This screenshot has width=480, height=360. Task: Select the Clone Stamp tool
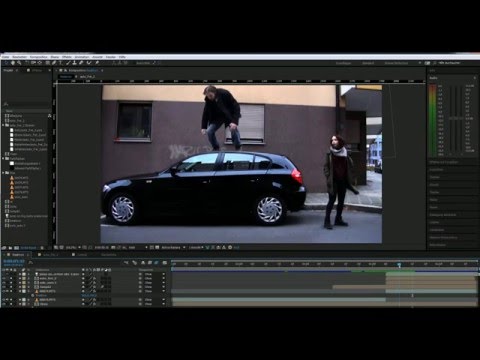click(75, 63)
